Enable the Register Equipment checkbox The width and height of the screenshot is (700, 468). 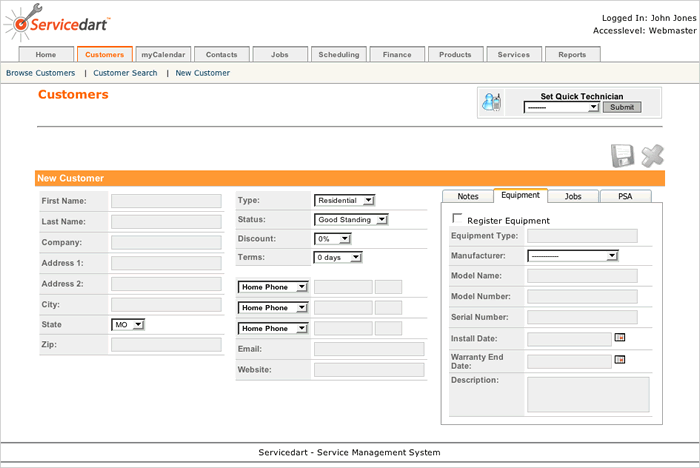point(458,219)
